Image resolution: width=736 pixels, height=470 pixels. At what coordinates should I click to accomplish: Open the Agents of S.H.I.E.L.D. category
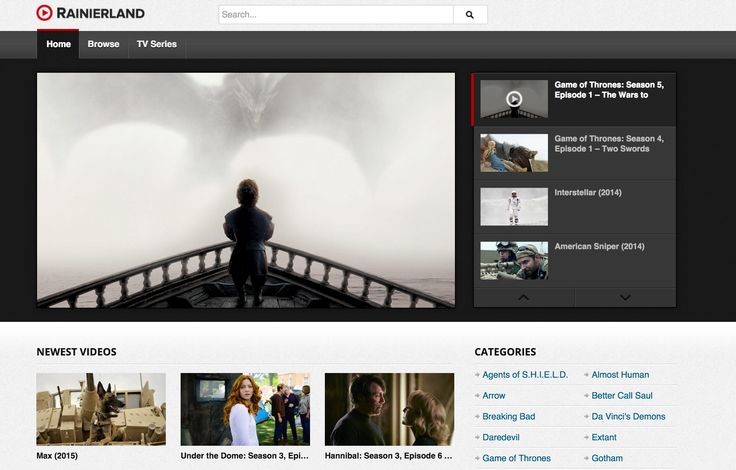pyautogui.click(x=525, y=375)
